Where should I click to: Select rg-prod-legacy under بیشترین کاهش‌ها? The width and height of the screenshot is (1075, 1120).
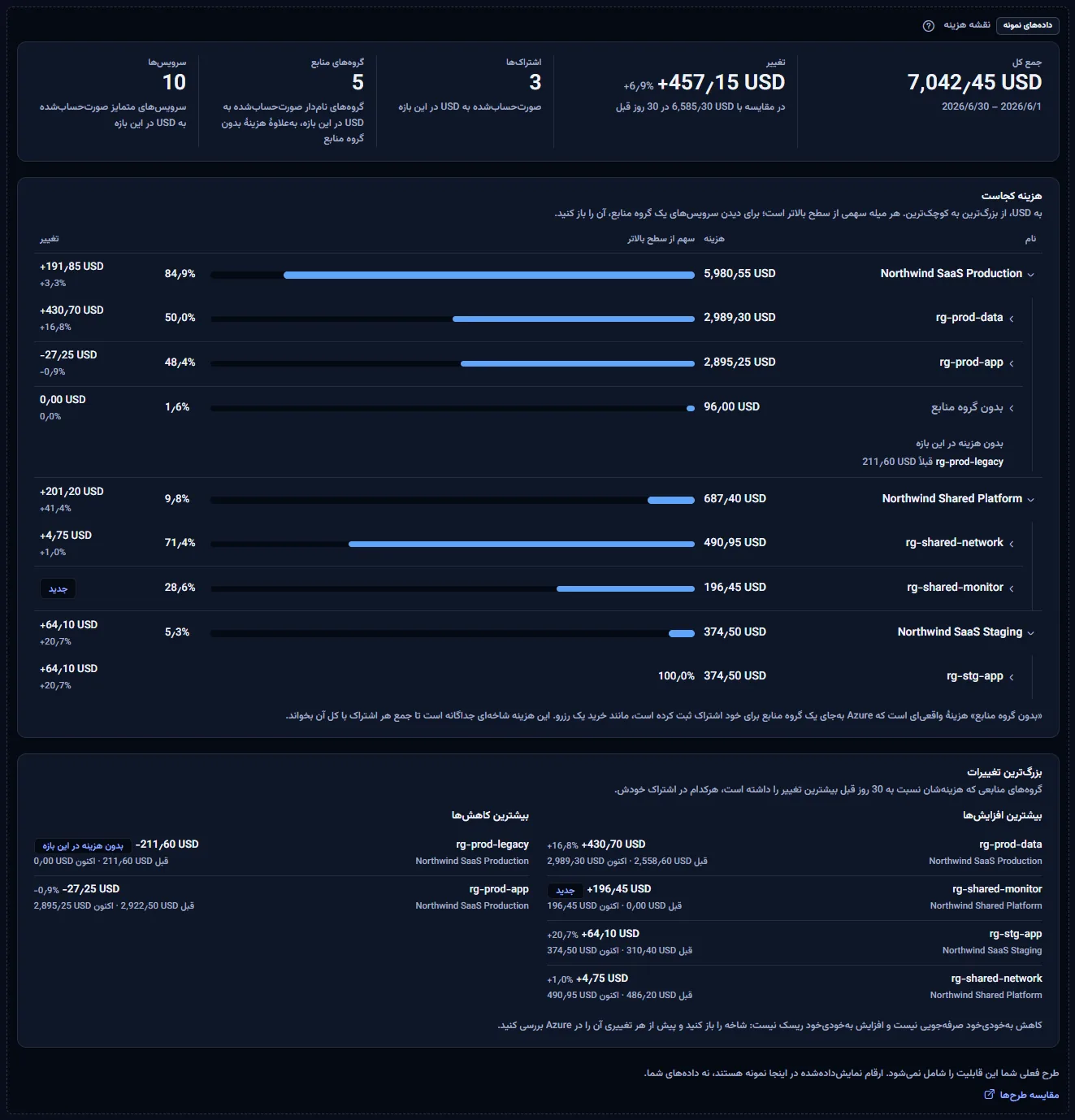[x=492, y=844]
